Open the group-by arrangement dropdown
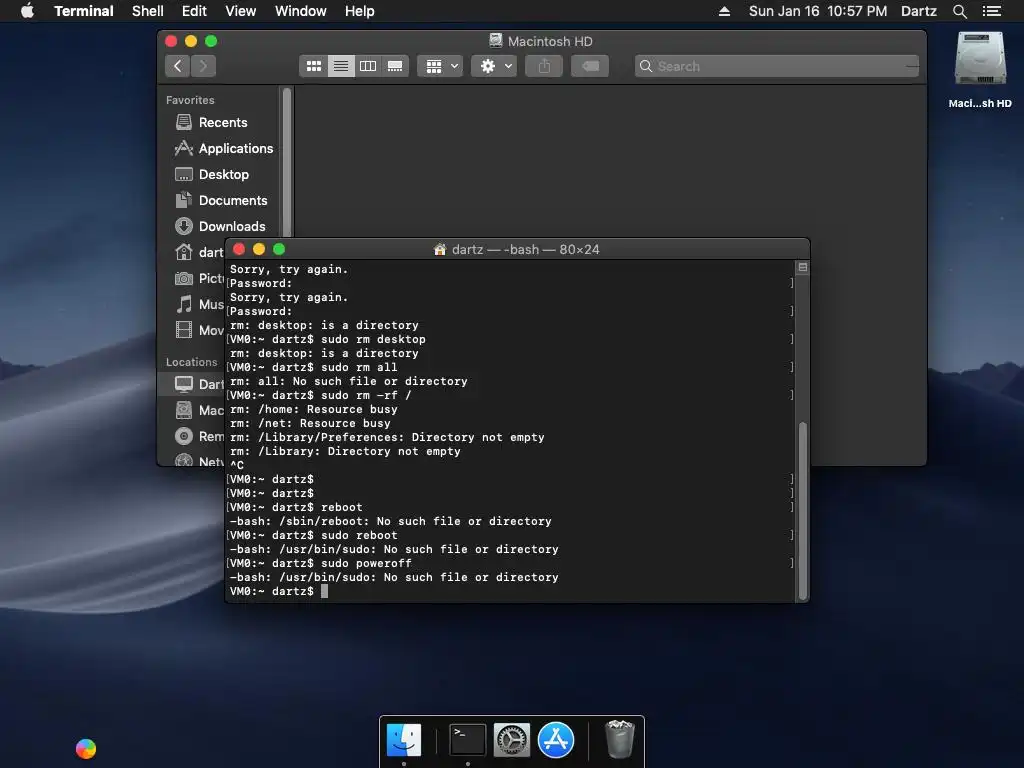This screenshot has width=1024, height=768. tap(441, 66)
